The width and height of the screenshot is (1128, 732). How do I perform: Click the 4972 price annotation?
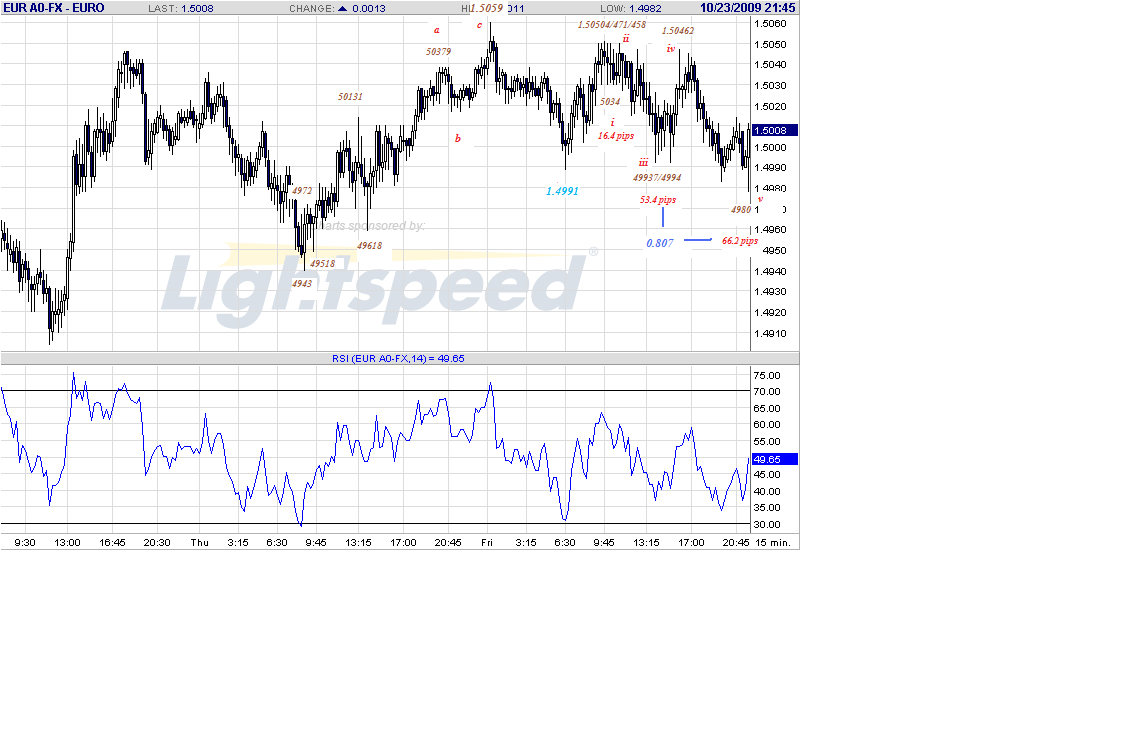[302, 191]
